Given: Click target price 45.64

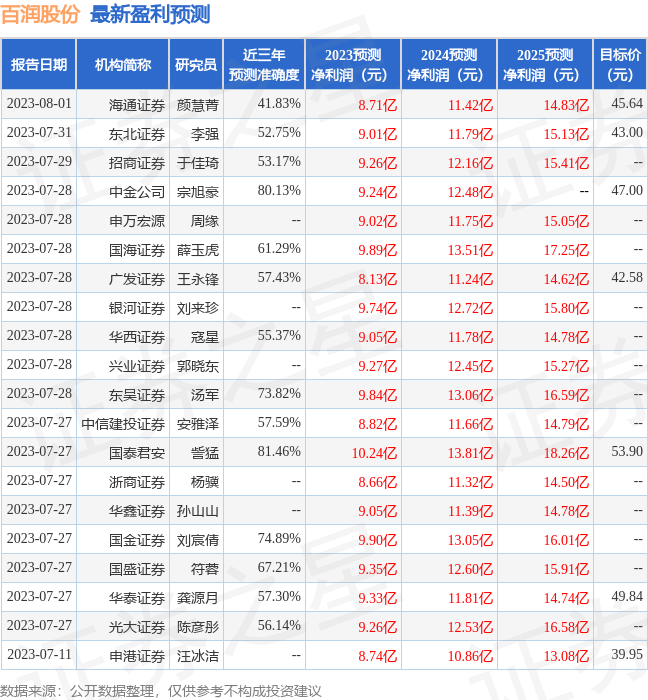Looking at the screenshot, I should pyautogui.click(x=627, y=104).
